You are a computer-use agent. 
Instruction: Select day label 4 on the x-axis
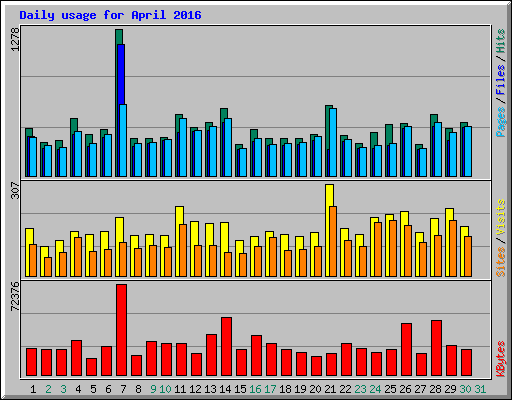pos(78,389)
